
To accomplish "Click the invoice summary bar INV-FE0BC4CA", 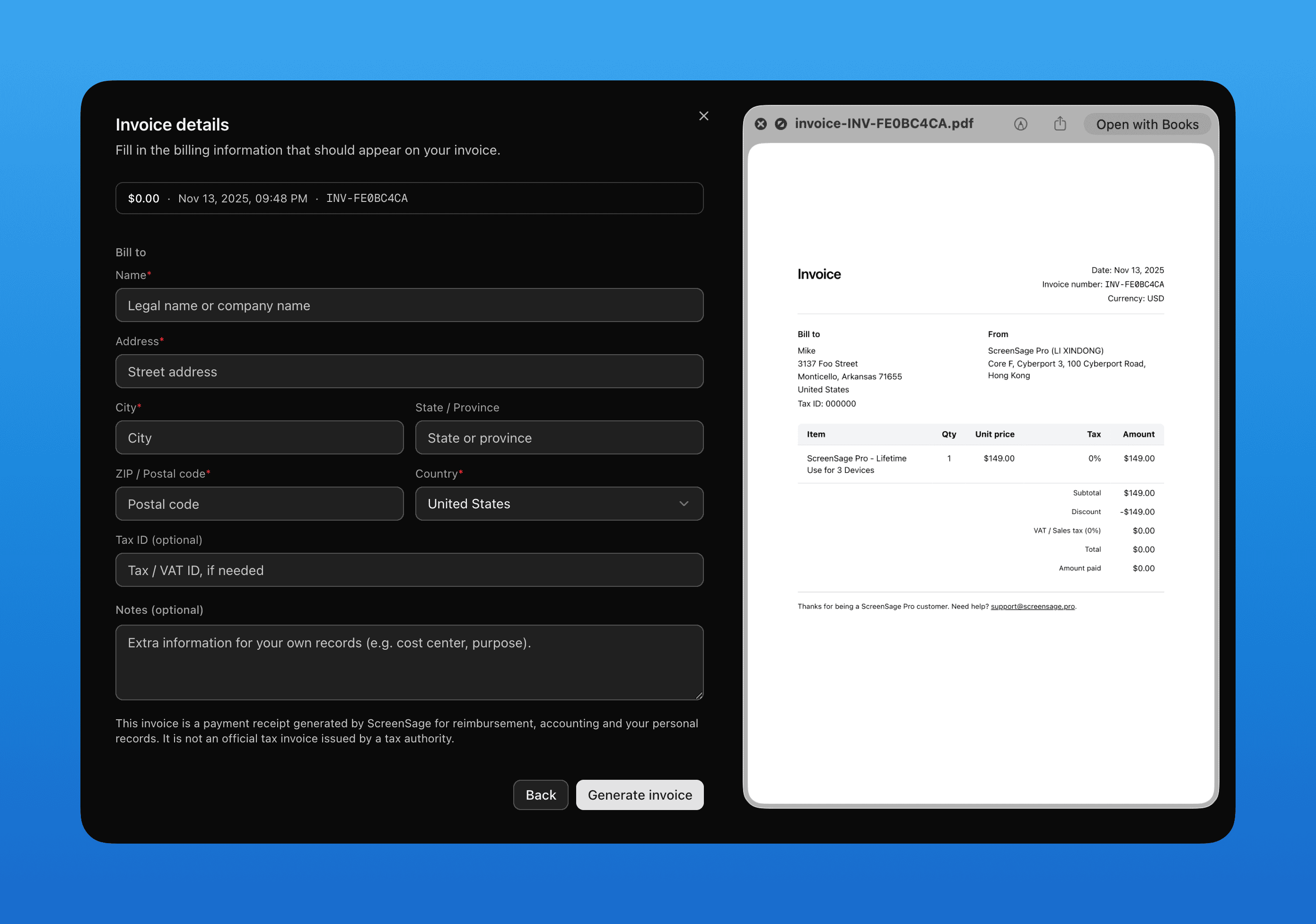I will (409, 198).
